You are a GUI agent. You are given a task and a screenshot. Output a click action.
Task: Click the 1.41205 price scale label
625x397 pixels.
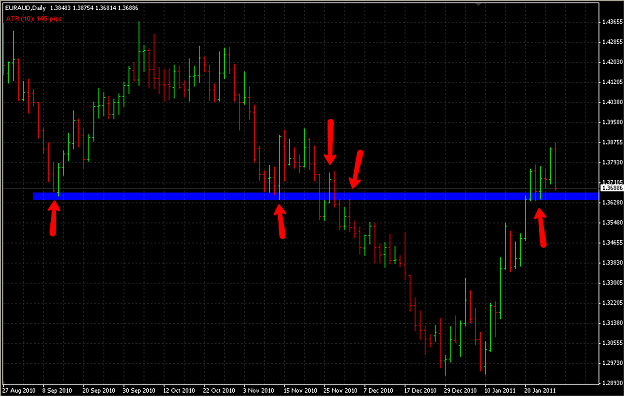pos(612,82)
